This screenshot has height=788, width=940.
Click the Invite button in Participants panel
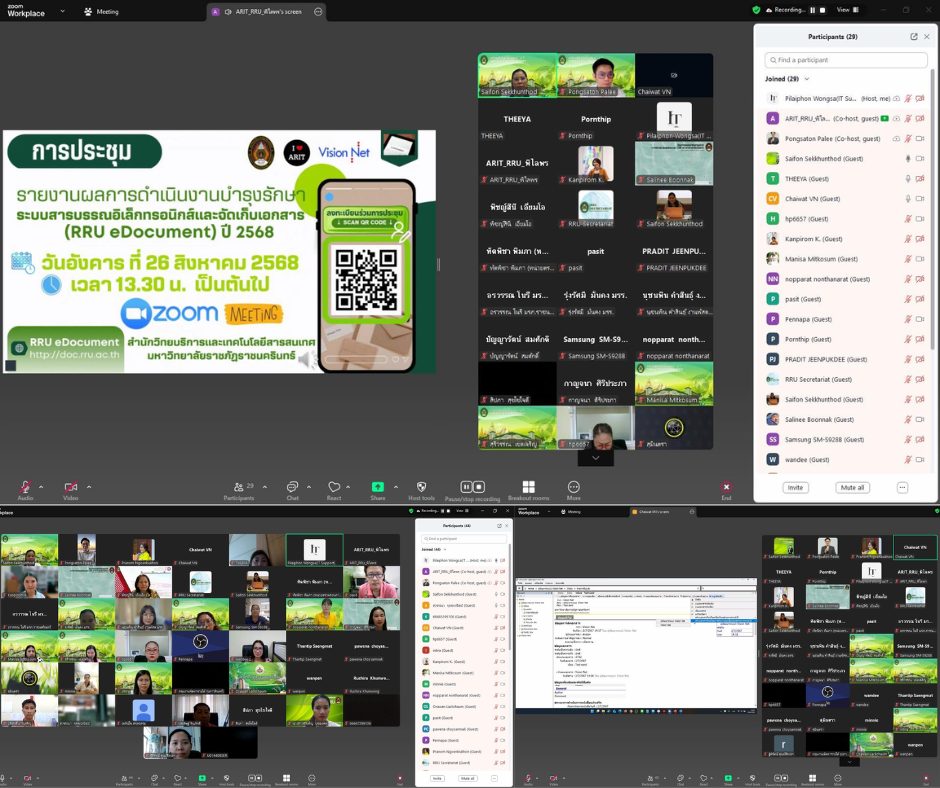(x=795, y=488)
